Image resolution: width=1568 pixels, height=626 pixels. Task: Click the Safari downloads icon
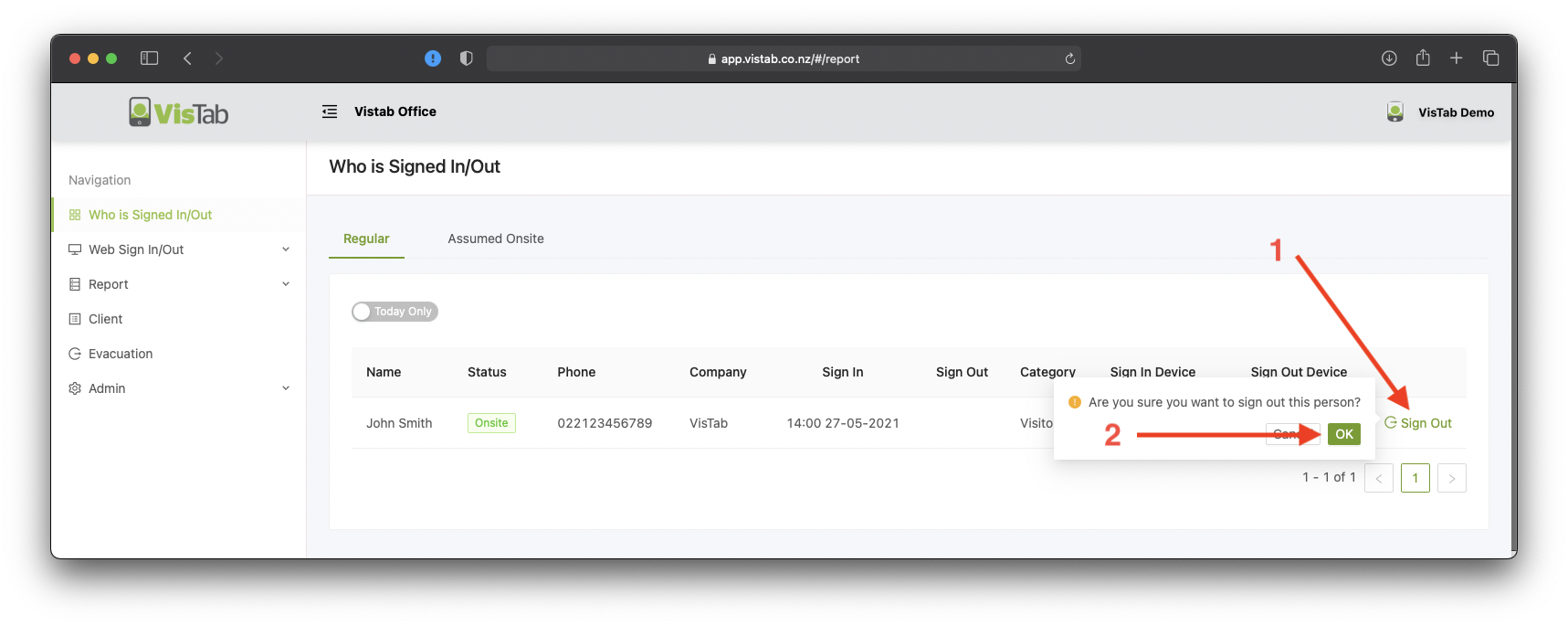point(1389,58)
